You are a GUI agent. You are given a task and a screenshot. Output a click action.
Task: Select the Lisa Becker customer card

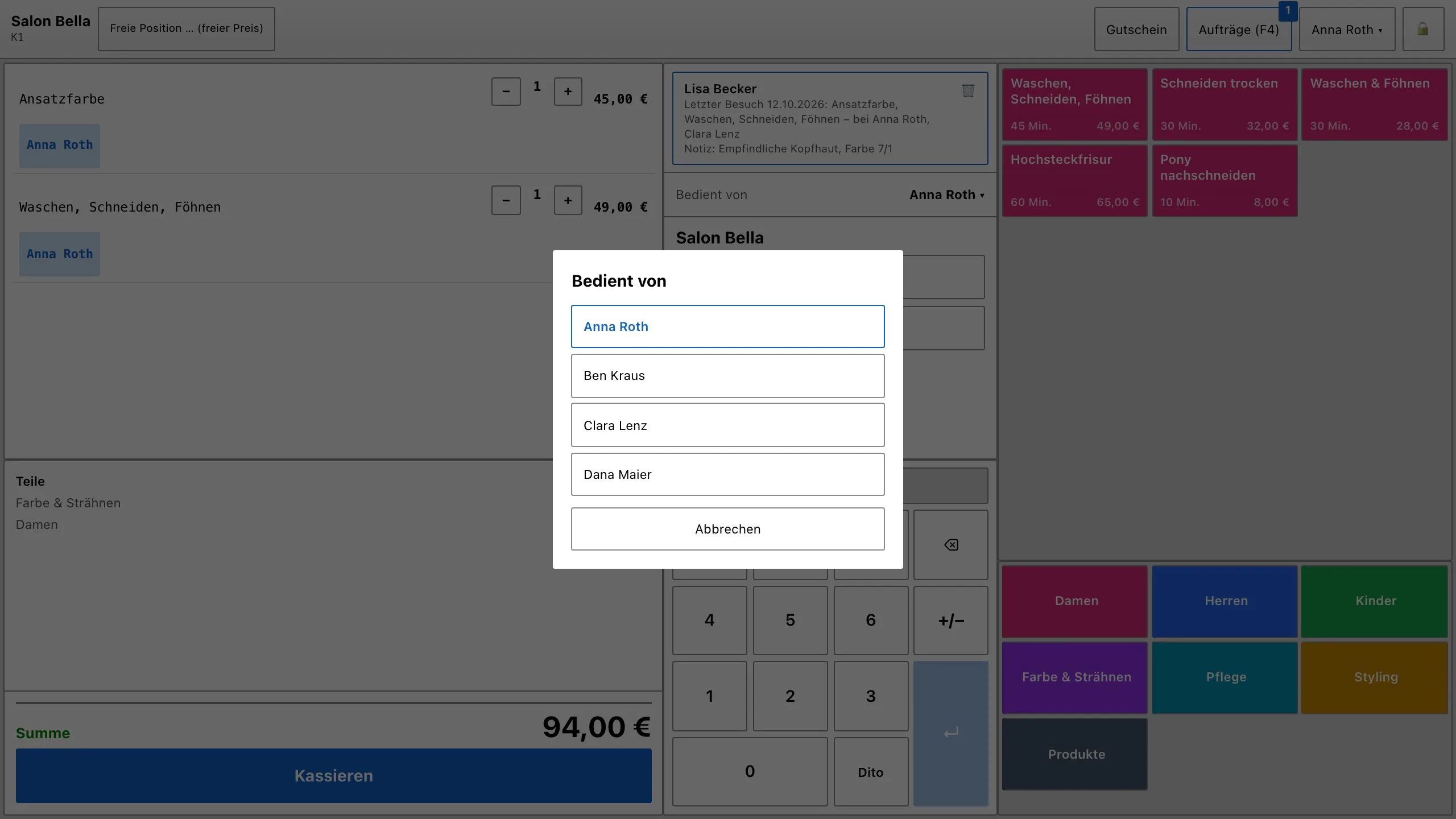tap(830, 118)
